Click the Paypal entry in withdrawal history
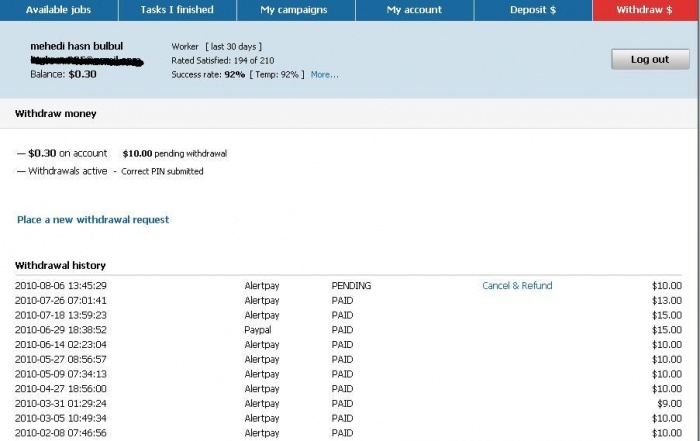This screenshot has height=441, width=700. pos(257,329)
